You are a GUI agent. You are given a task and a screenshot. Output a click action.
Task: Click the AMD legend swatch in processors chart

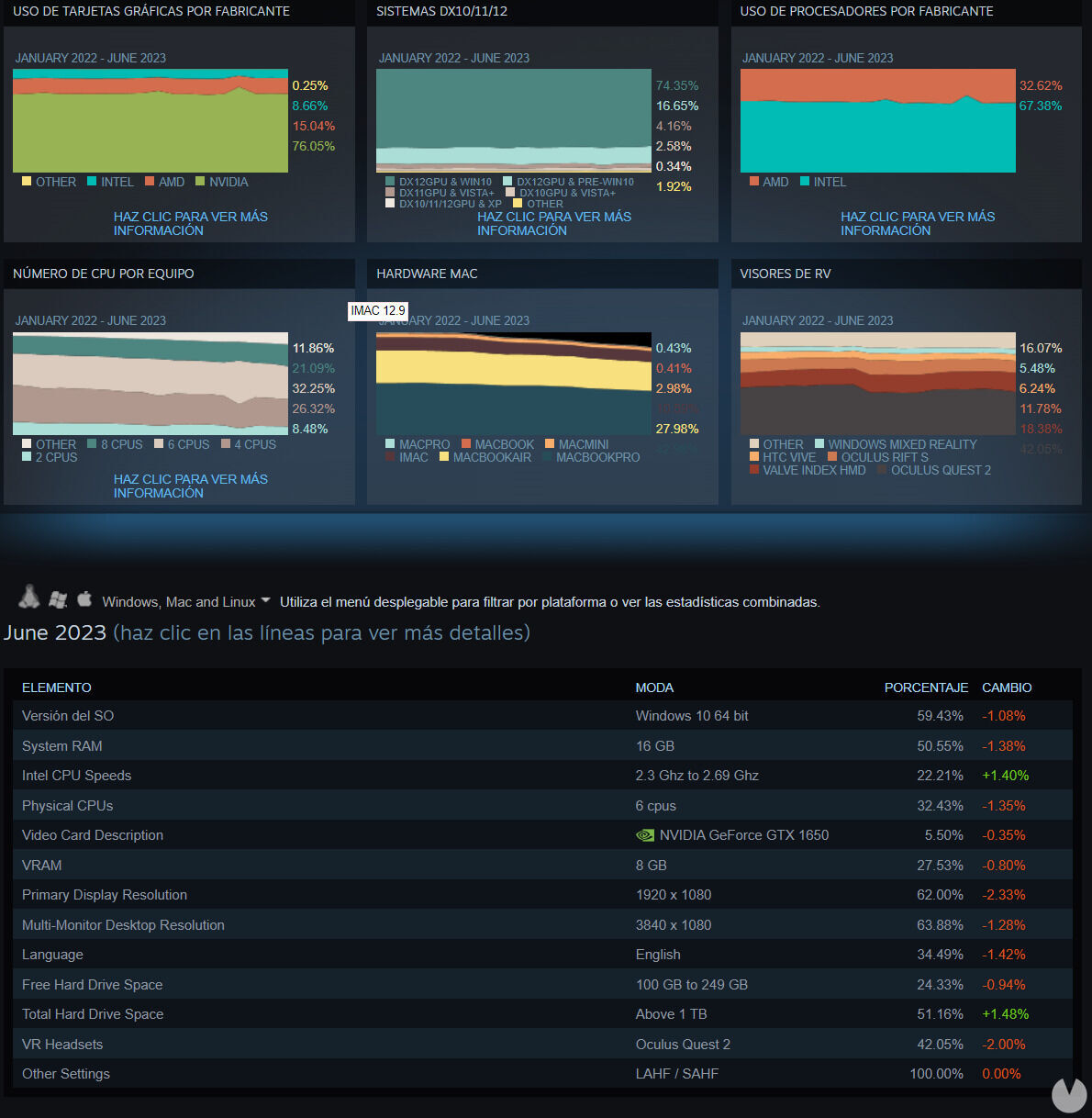pos(754,182)
